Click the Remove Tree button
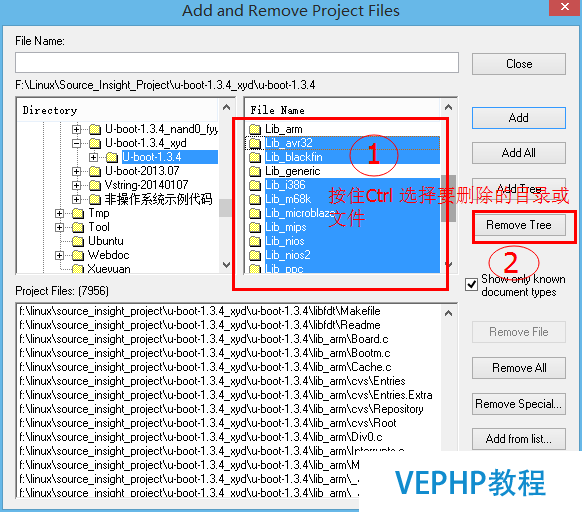 point(519,225)
